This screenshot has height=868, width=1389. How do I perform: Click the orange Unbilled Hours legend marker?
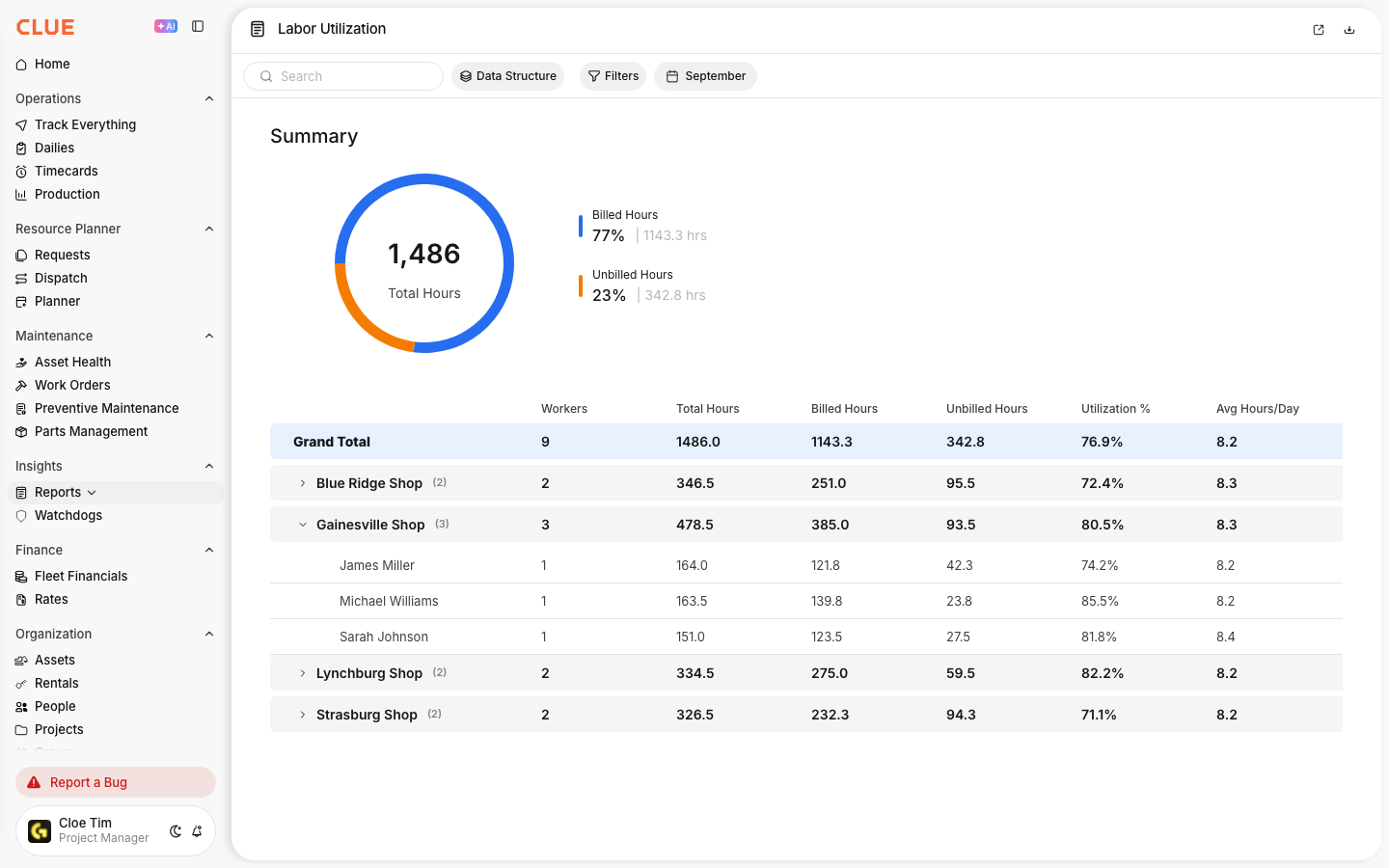pos(581,286)
